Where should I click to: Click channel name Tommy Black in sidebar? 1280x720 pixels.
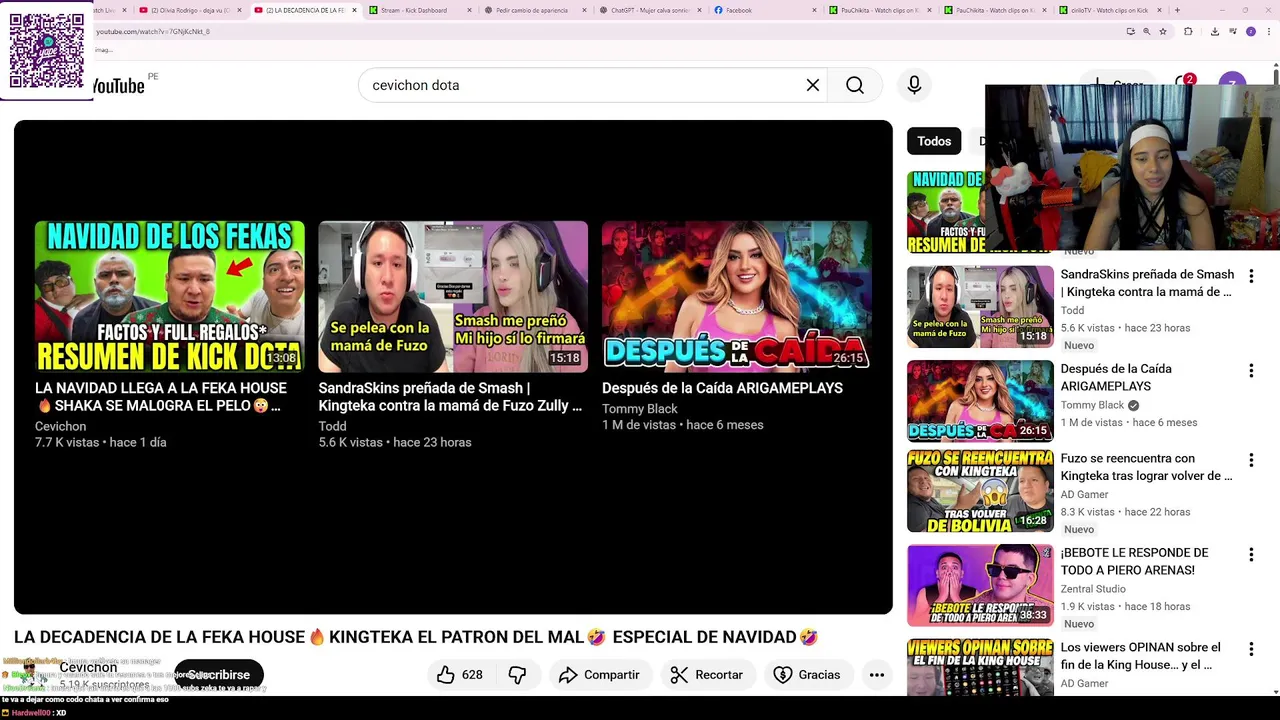click(1092, 405)
